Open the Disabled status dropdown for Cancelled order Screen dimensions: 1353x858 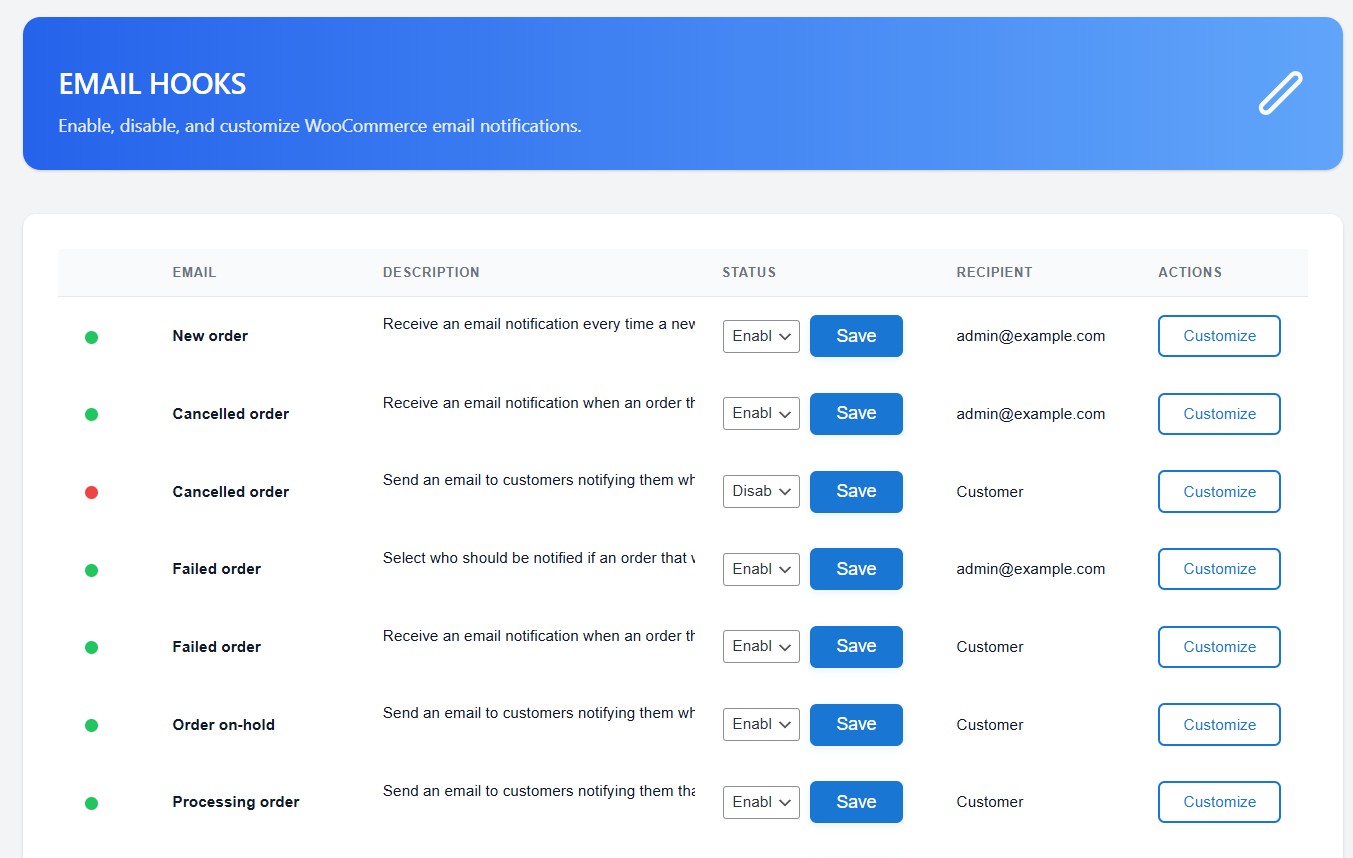tap(761, 491)
